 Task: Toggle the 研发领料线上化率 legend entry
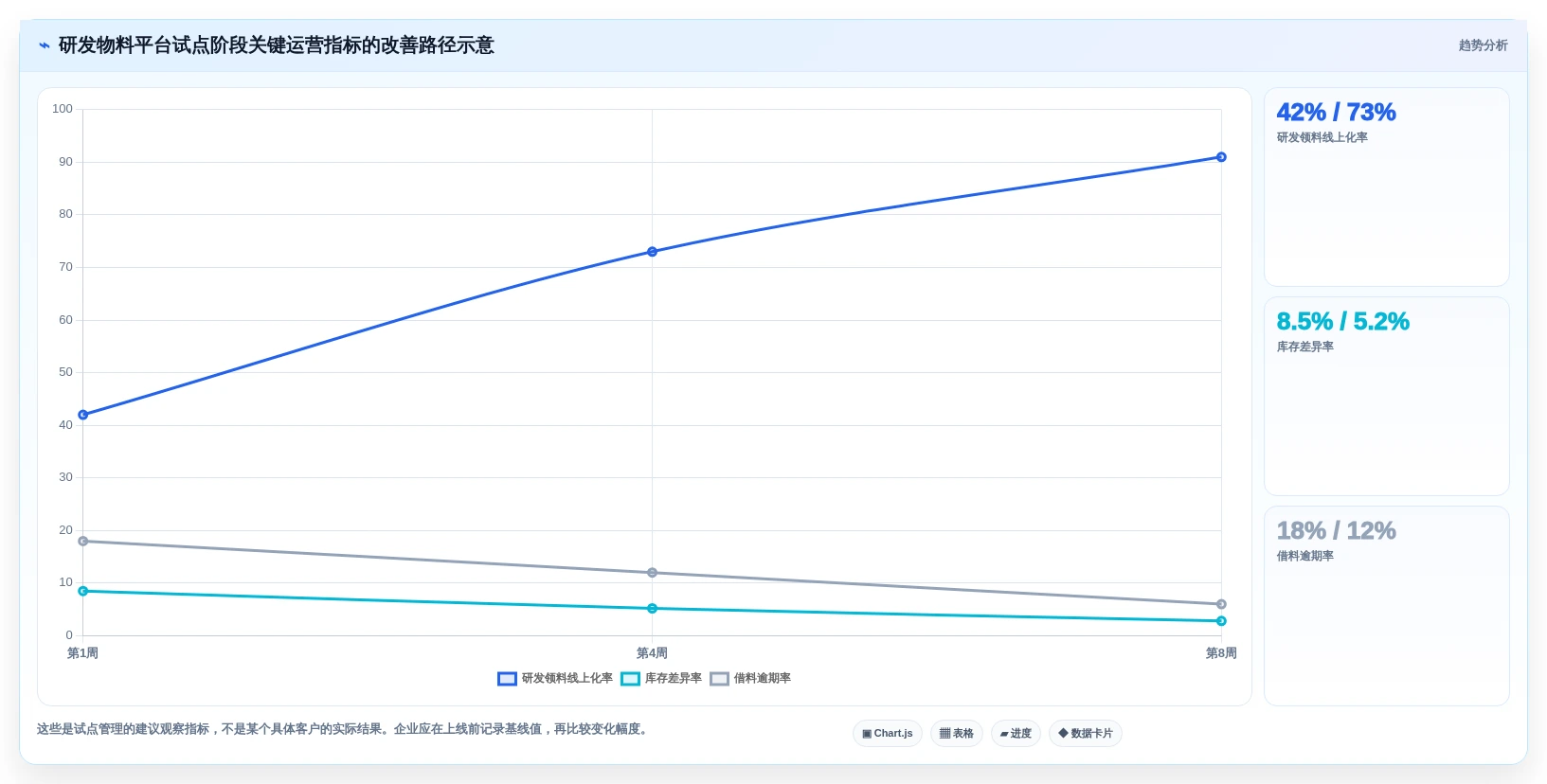click(555, 678)
